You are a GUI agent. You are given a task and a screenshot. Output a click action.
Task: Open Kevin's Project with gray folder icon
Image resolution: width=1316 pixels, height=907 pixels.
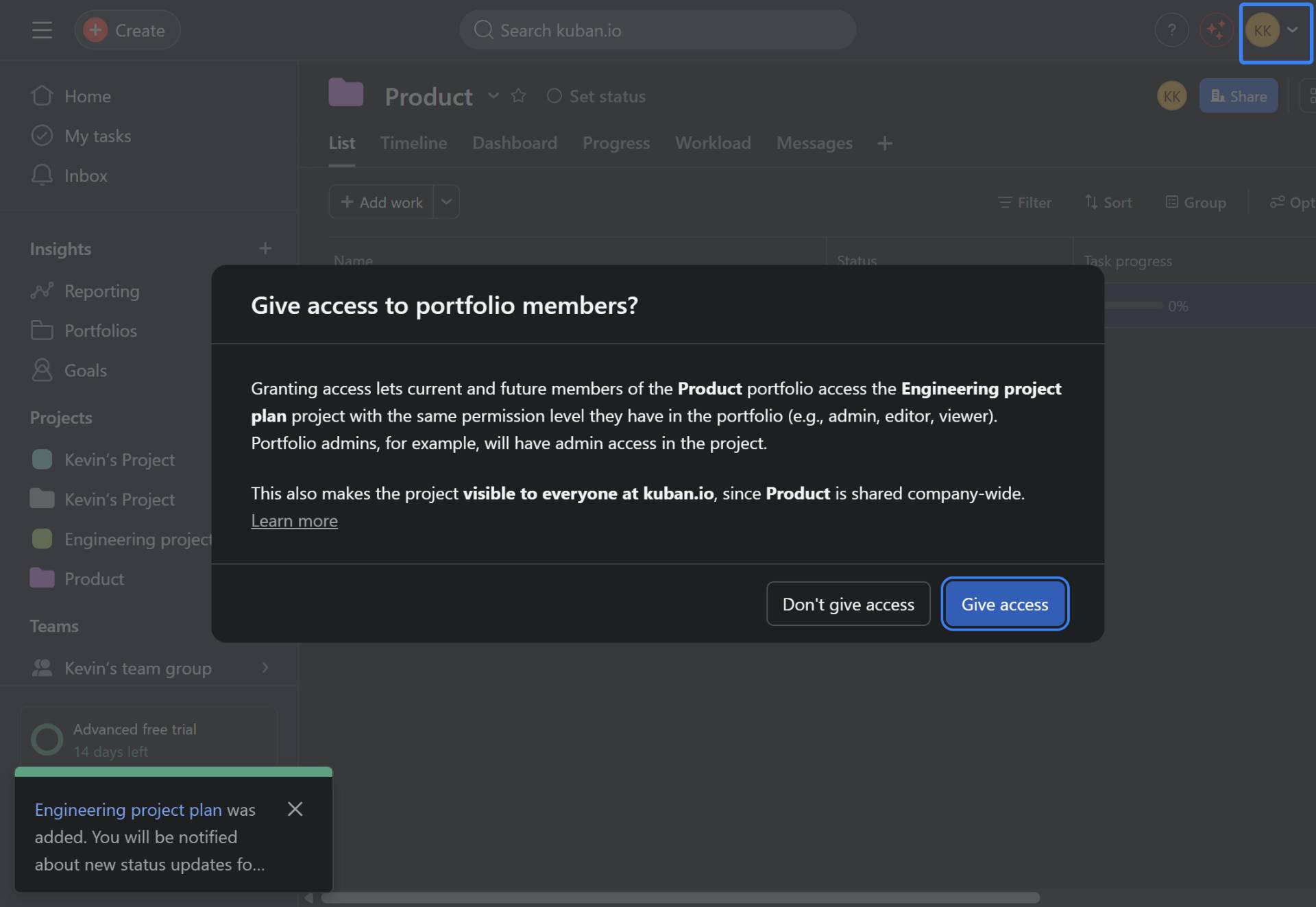[119, 499]
